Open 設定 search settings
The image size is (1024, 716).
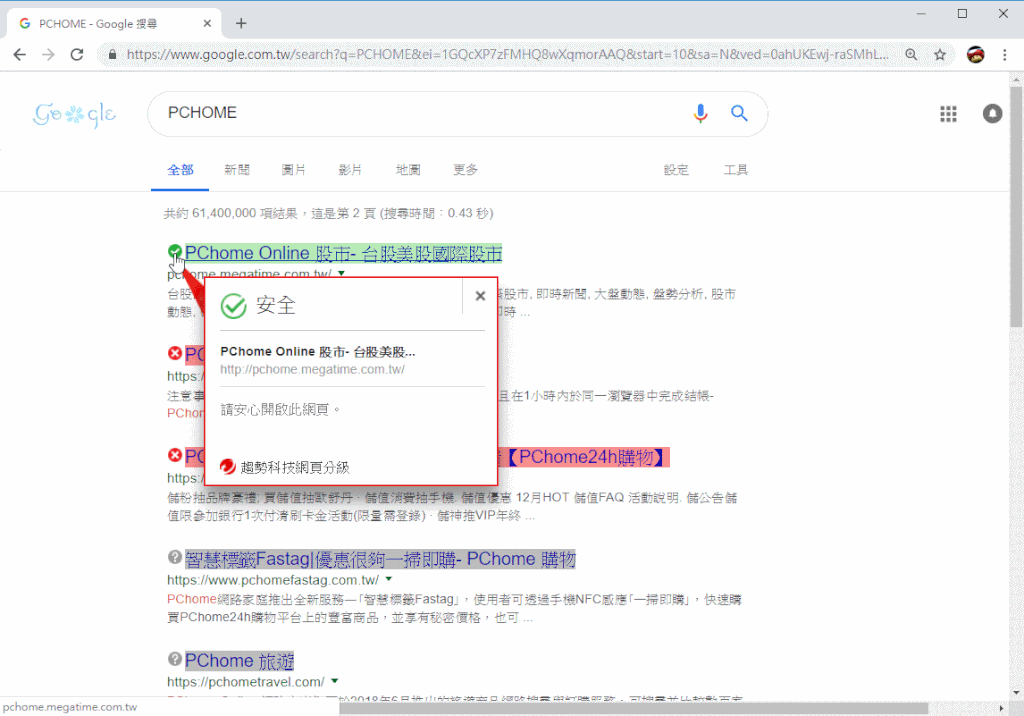click(676, 170)
